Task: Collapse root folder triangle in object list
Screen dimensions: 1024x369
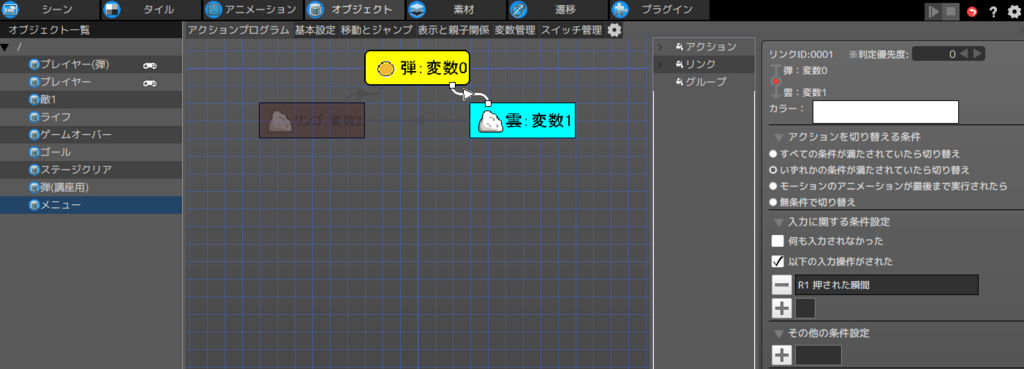Action: coord(5,47)
